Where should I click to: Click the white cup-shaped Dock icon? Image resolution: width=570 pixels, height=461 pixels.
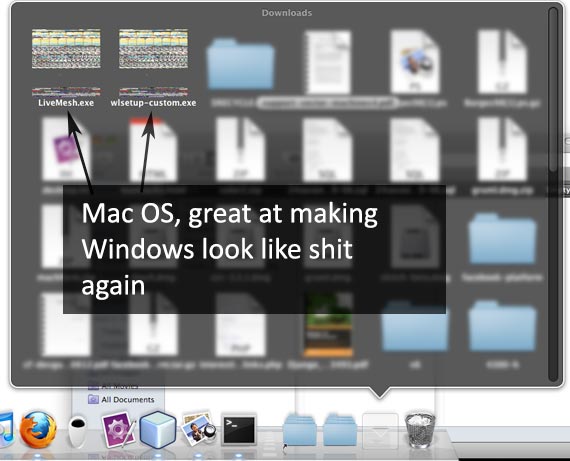point(77,431)
